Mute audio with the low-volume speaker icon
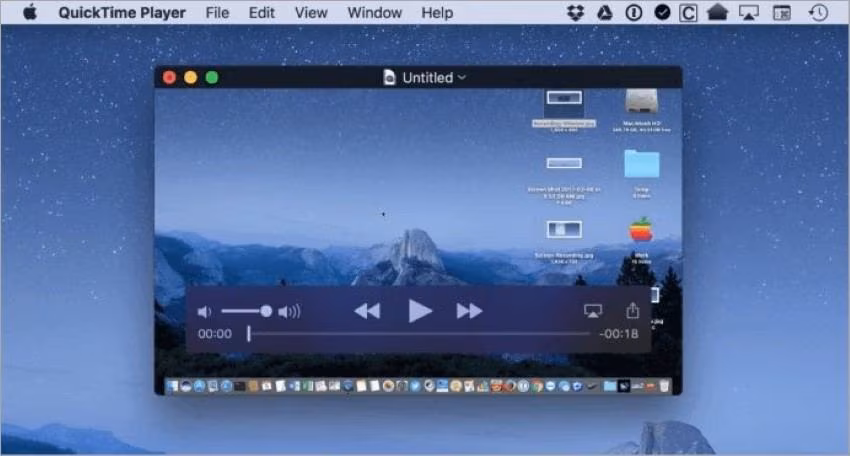 tap(204, 312)
